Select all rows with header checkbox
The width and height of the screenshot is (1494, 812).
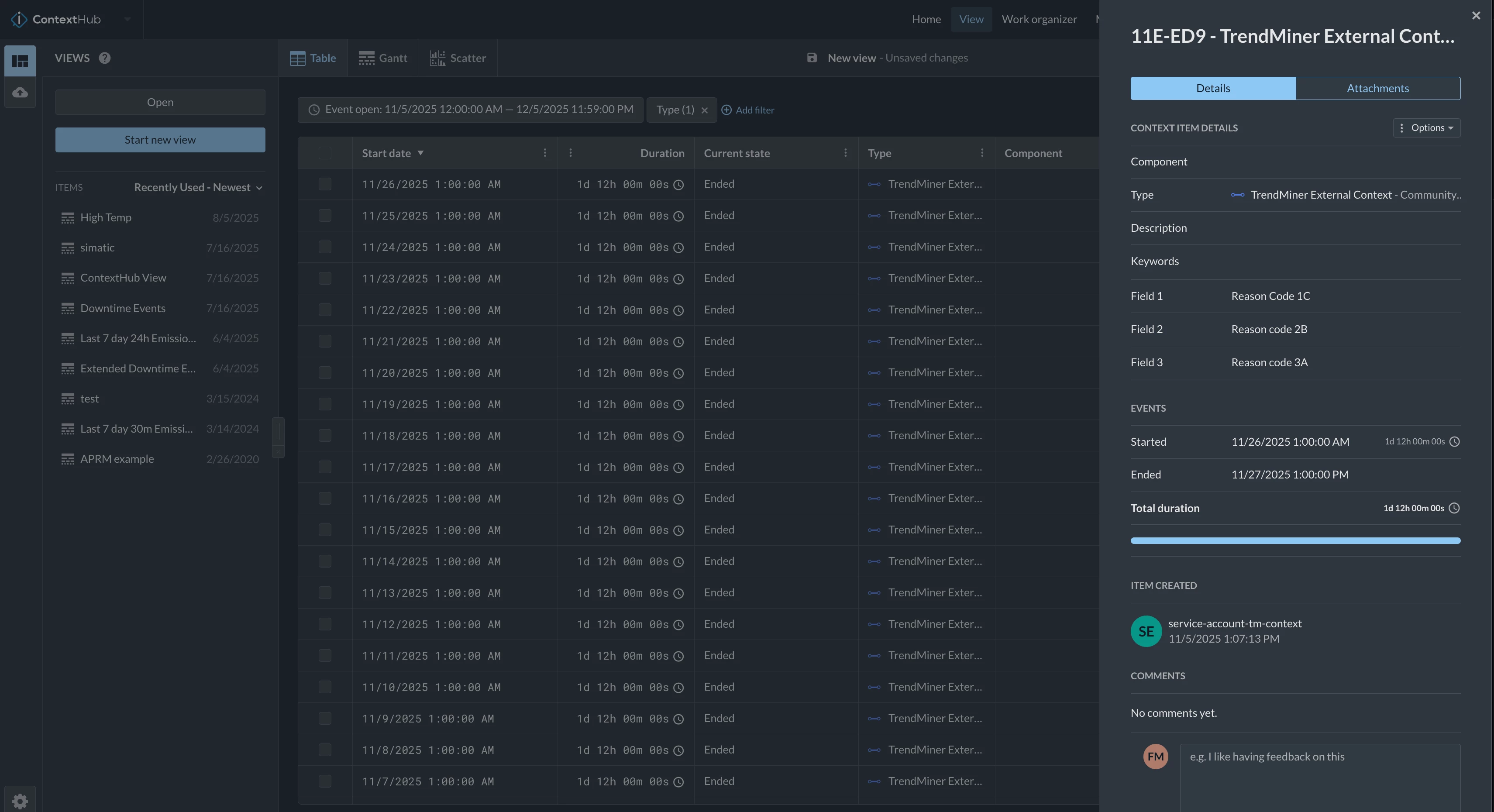[x=325, y=153]
